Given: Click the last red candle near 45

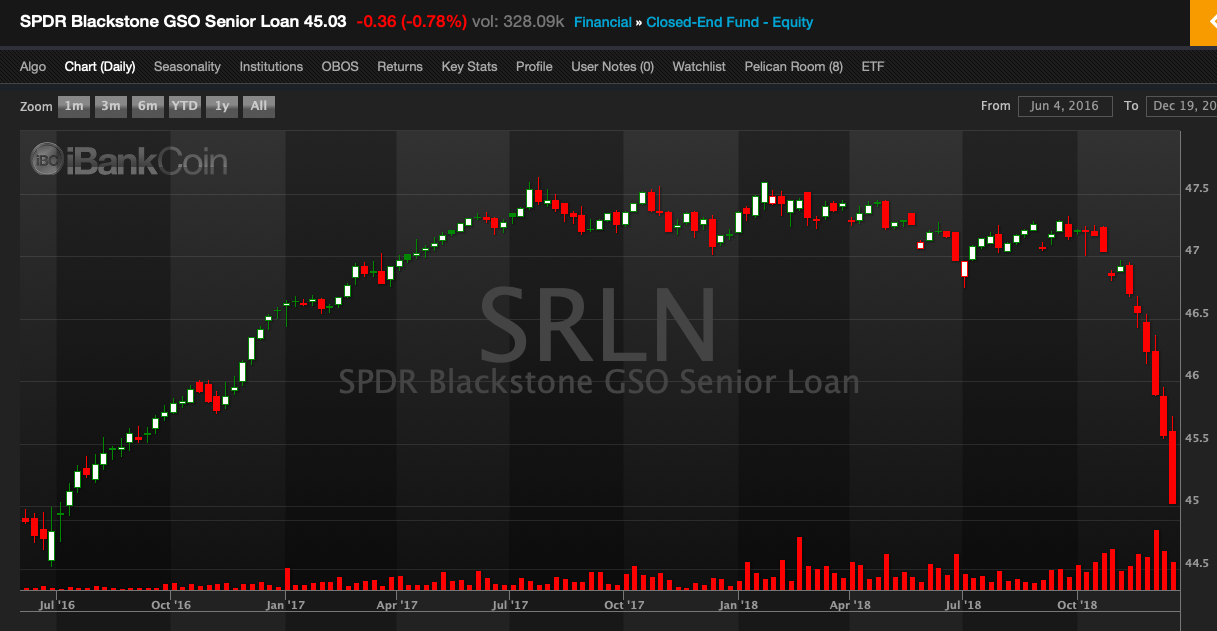Looking at the screenshot, I should [x=1172, y=468].
